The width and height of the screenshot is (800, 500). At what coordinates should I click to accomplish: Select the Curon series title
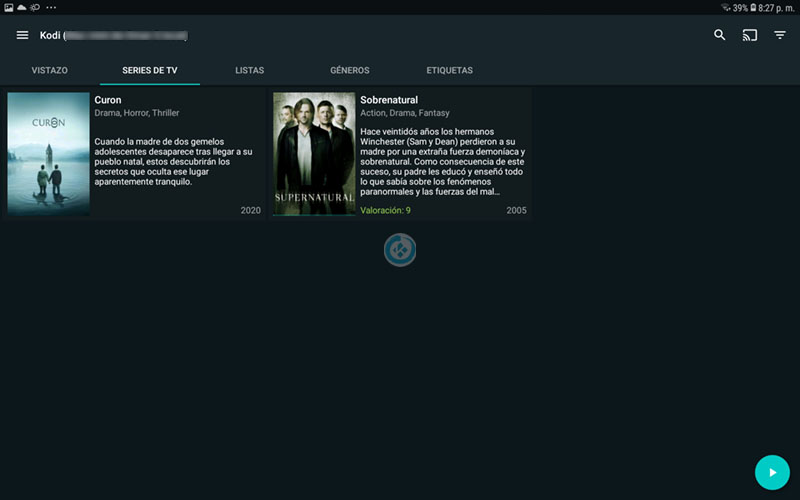coord(108,100)
